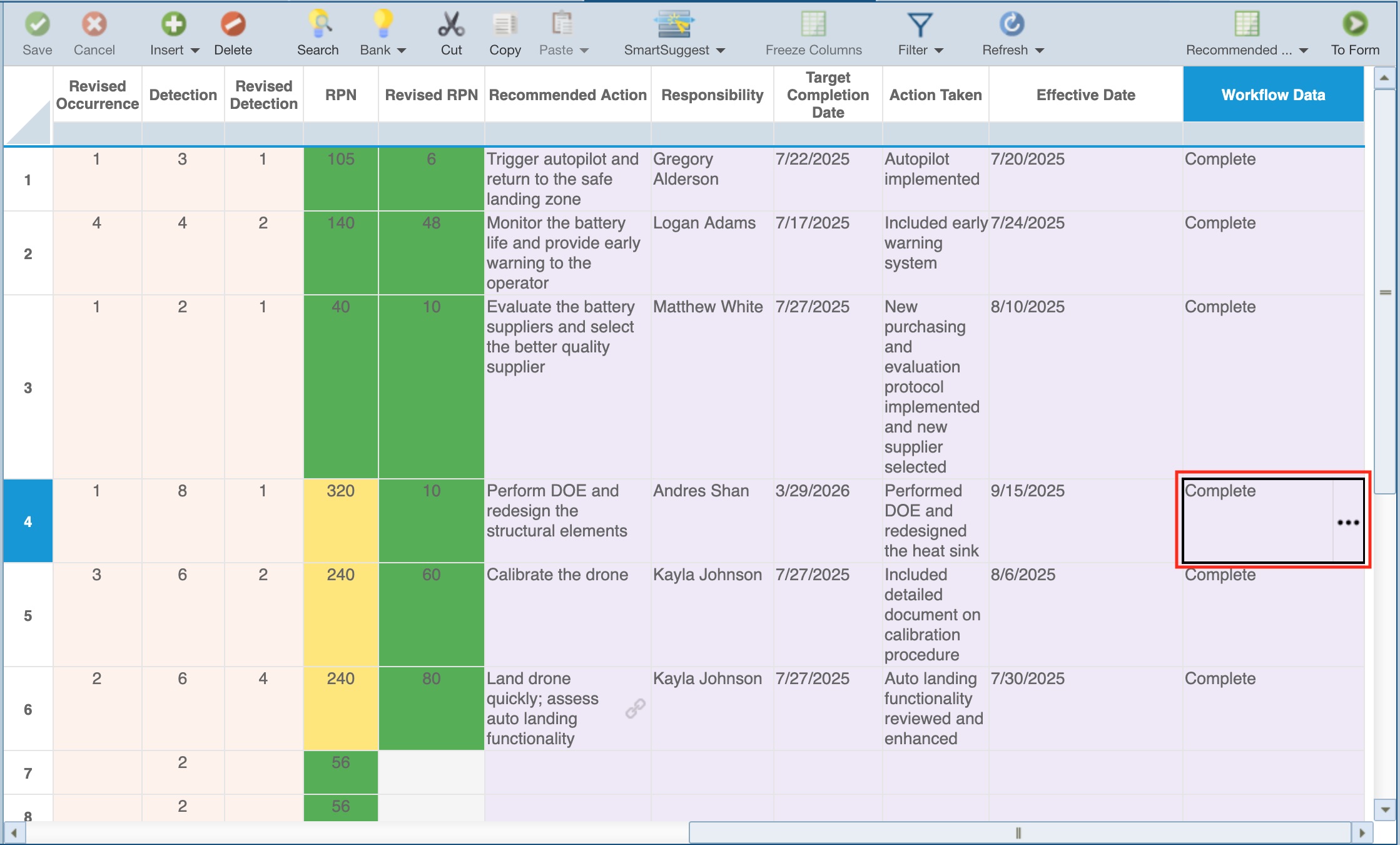The width and height of the screenshot is (1400, 845).
Task: Click the link icon in row 6
Action: click(635, 709)
